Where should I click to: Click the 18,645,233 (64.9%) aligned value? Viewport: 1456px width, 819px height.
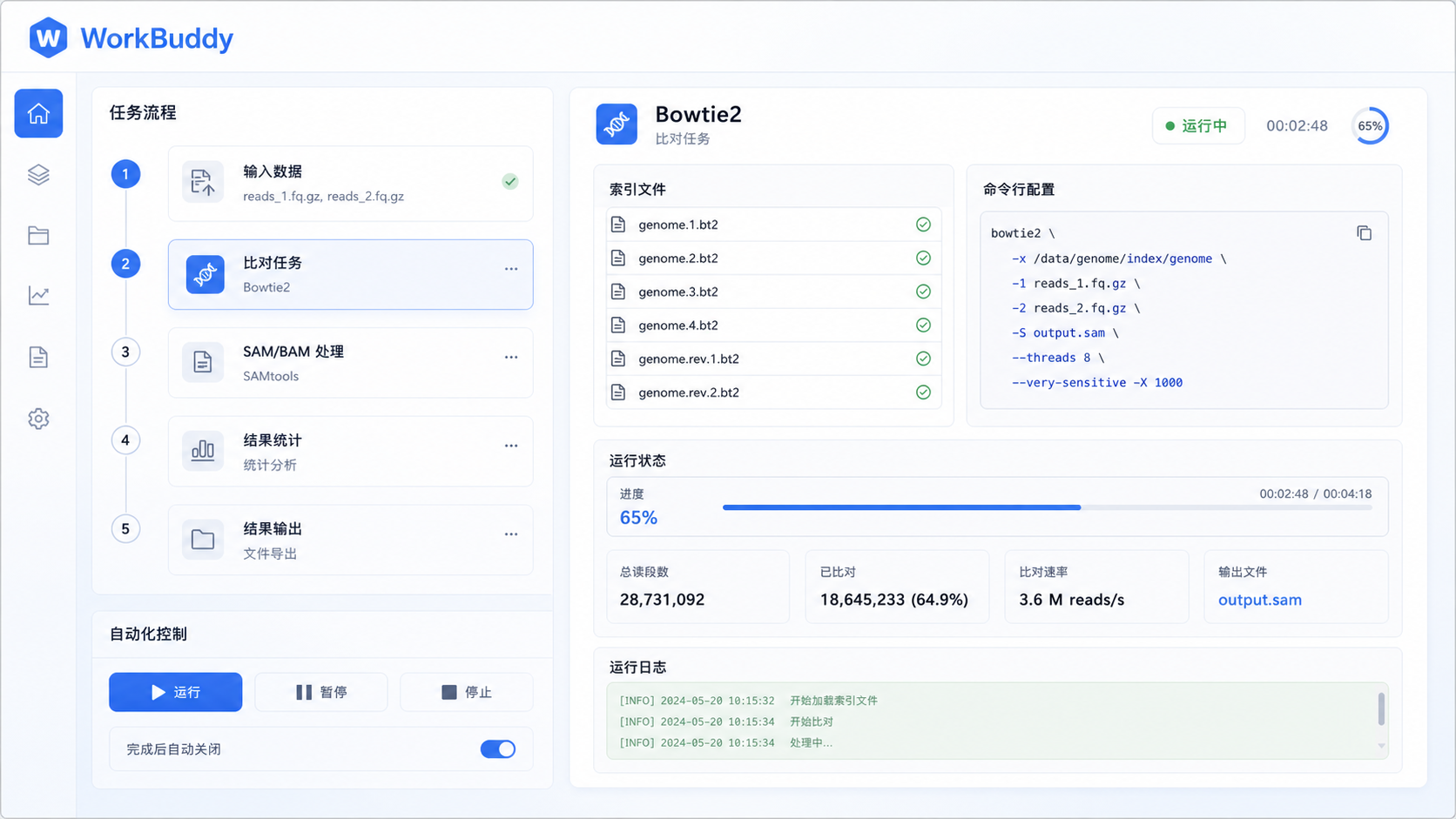[893, 600]
